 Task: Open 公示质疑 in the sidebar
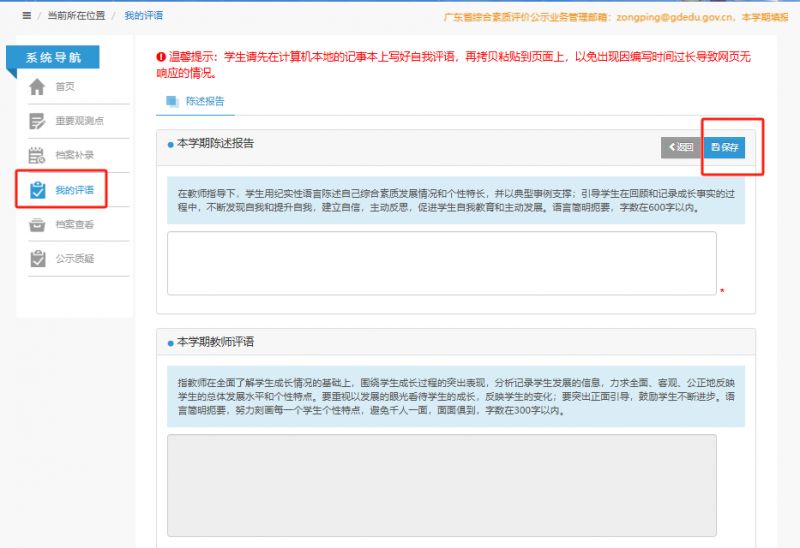(74, 259)
